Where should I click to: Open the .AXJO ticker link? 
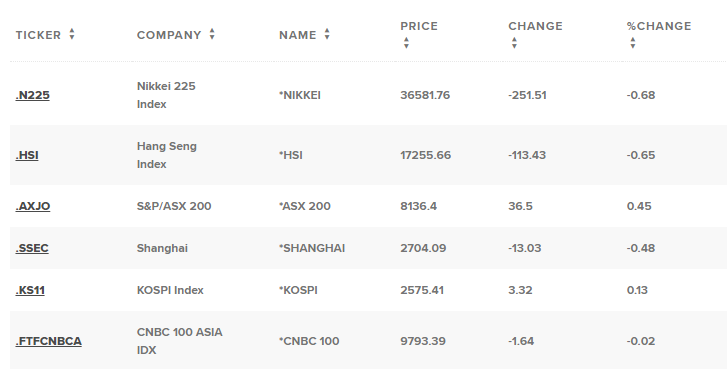click(33, 206)
